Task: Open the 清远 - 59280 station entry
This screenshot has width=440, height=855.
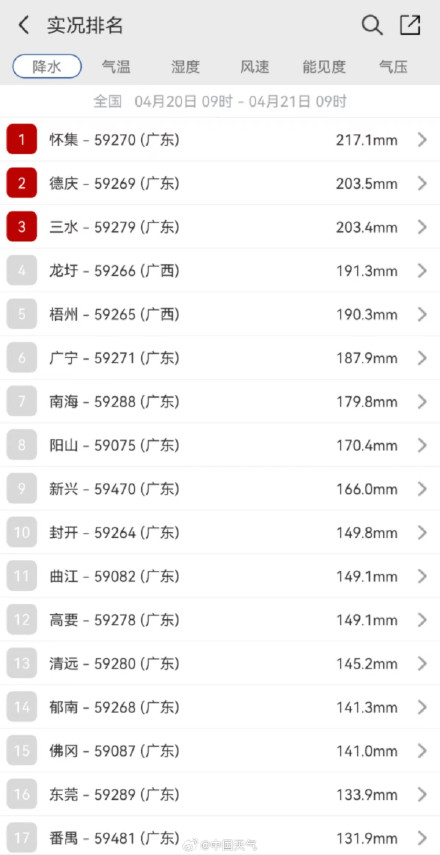Action: (x=220, y=663)
